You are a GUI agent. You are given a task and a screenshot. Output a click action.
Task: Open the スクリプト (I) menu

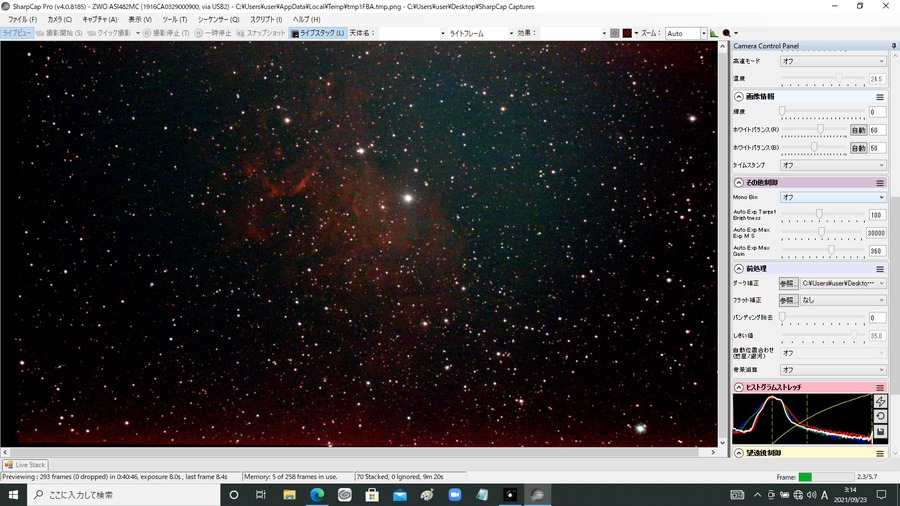pos(266,20)
